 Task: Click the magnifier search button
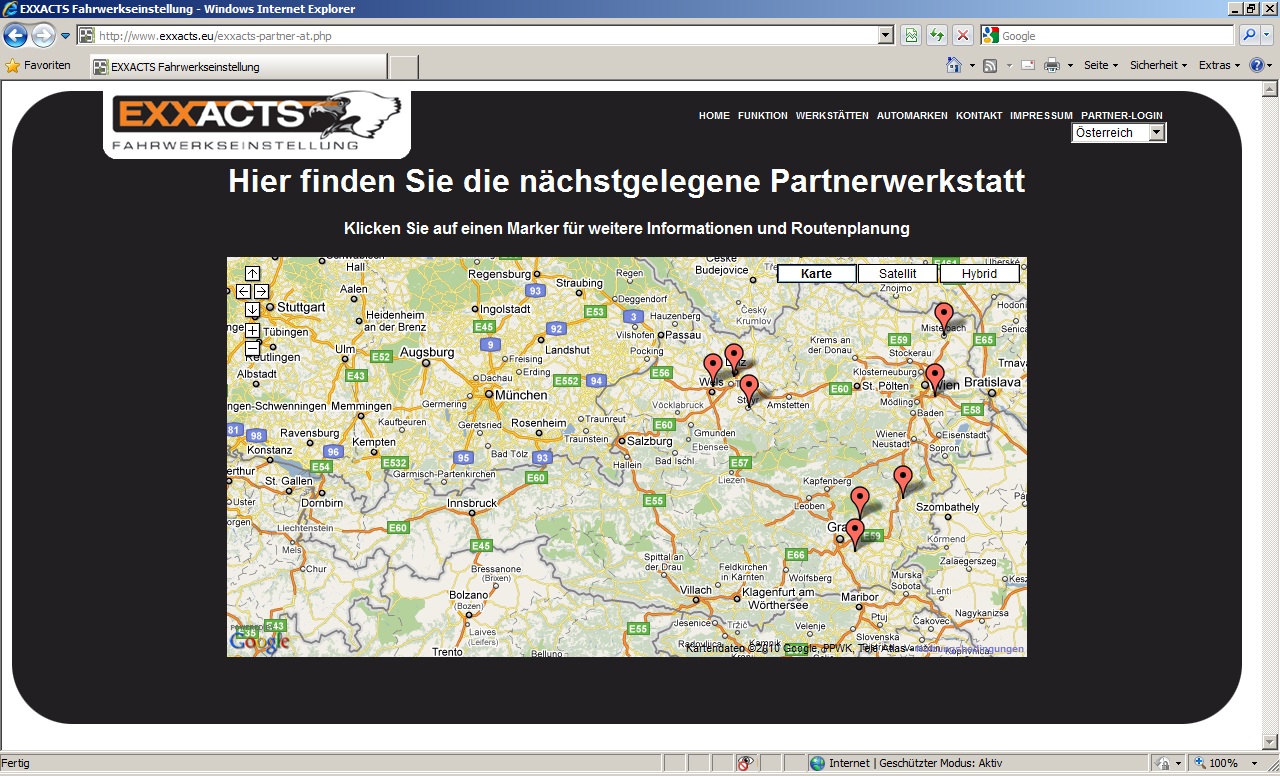(x=1249, y=36)
